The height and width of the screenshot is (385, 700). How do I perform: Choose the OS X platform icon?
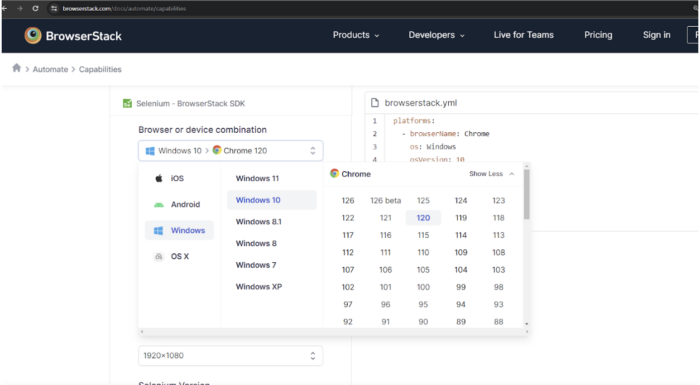coord(159,256)
